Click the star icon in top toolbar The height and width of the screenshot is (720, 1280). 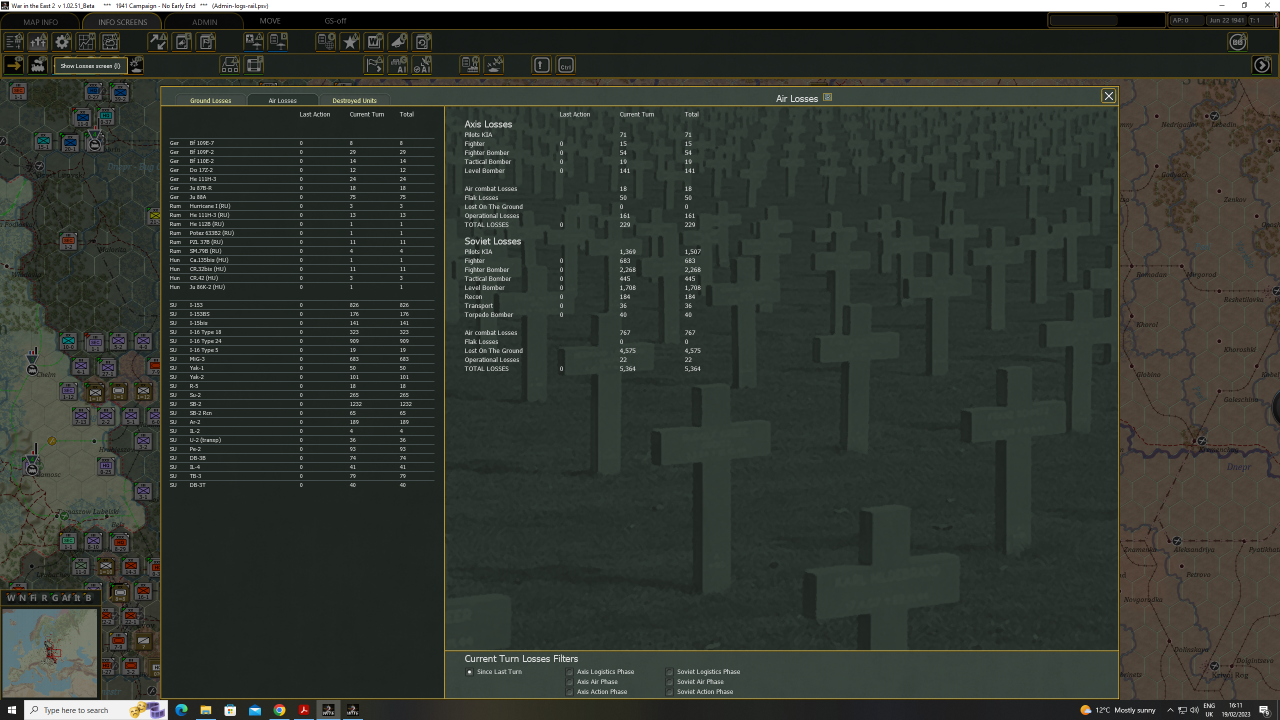pos(351,42)
